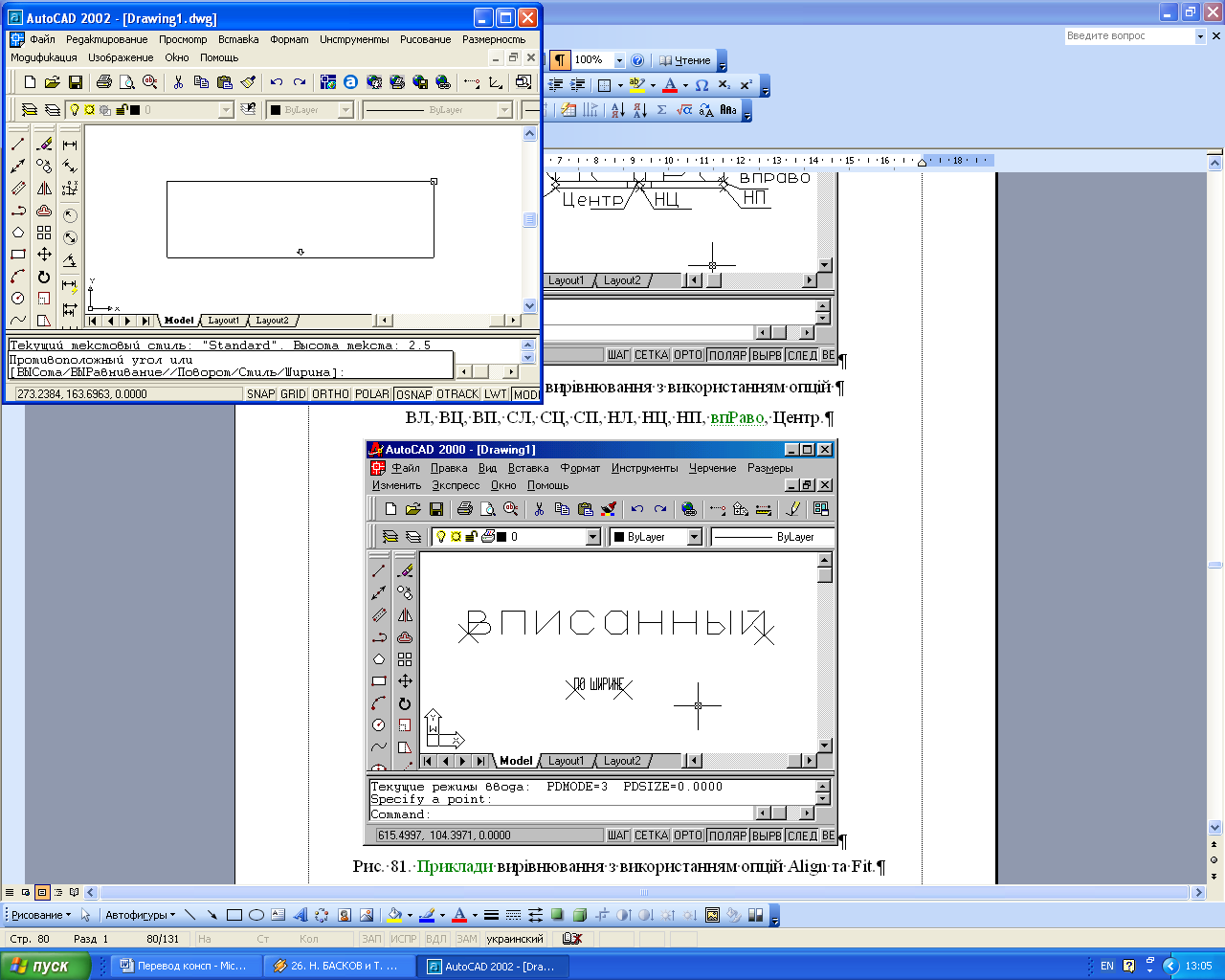
Task: Select the Rectangle tool in AutoCAD 2002
Action: [x=17, y=255]
